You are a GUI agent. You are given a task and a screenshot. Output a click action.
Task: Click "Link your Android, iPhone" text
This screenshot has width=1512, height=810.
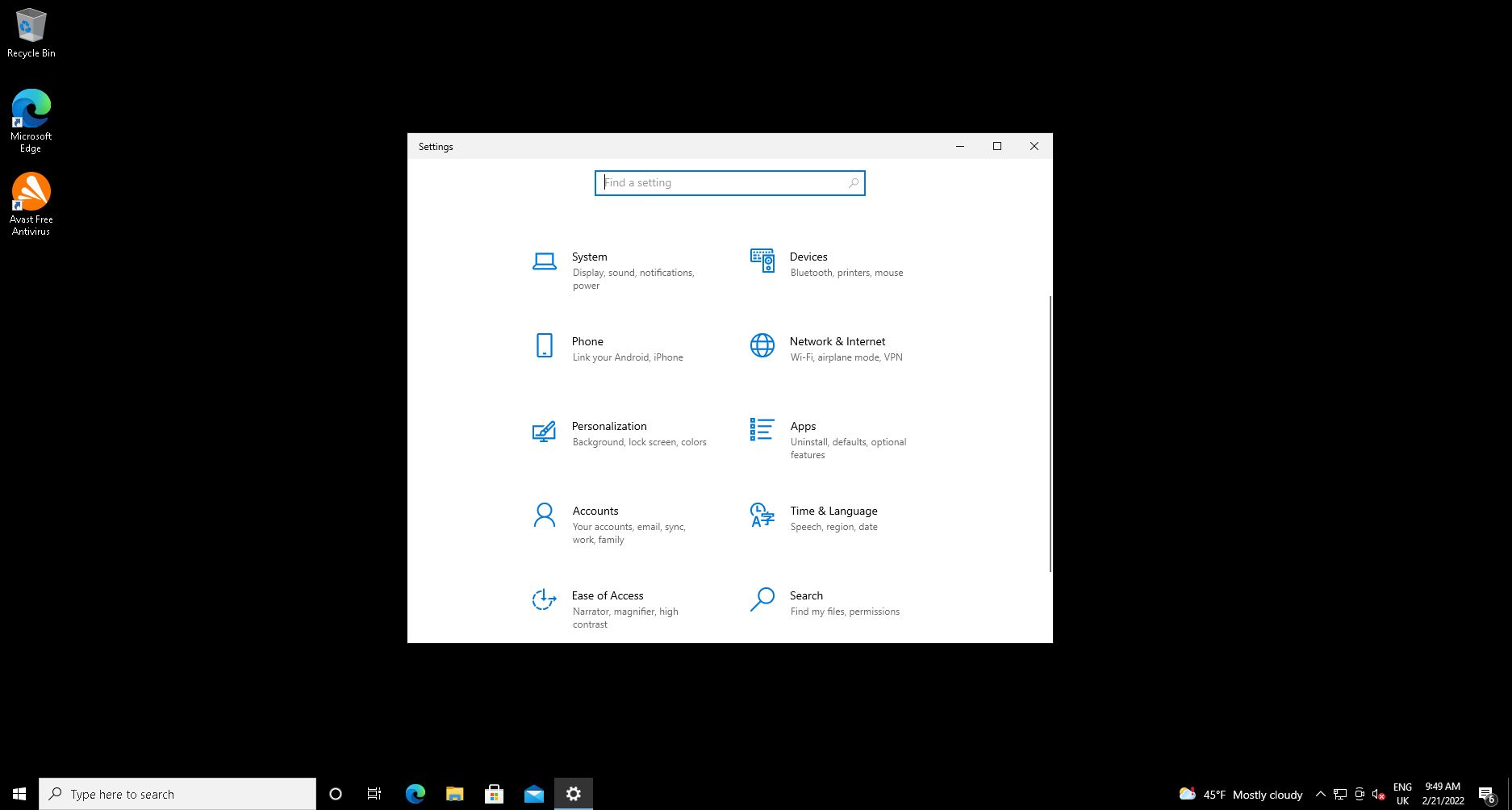pyautogui.click(x=628, y=357)
